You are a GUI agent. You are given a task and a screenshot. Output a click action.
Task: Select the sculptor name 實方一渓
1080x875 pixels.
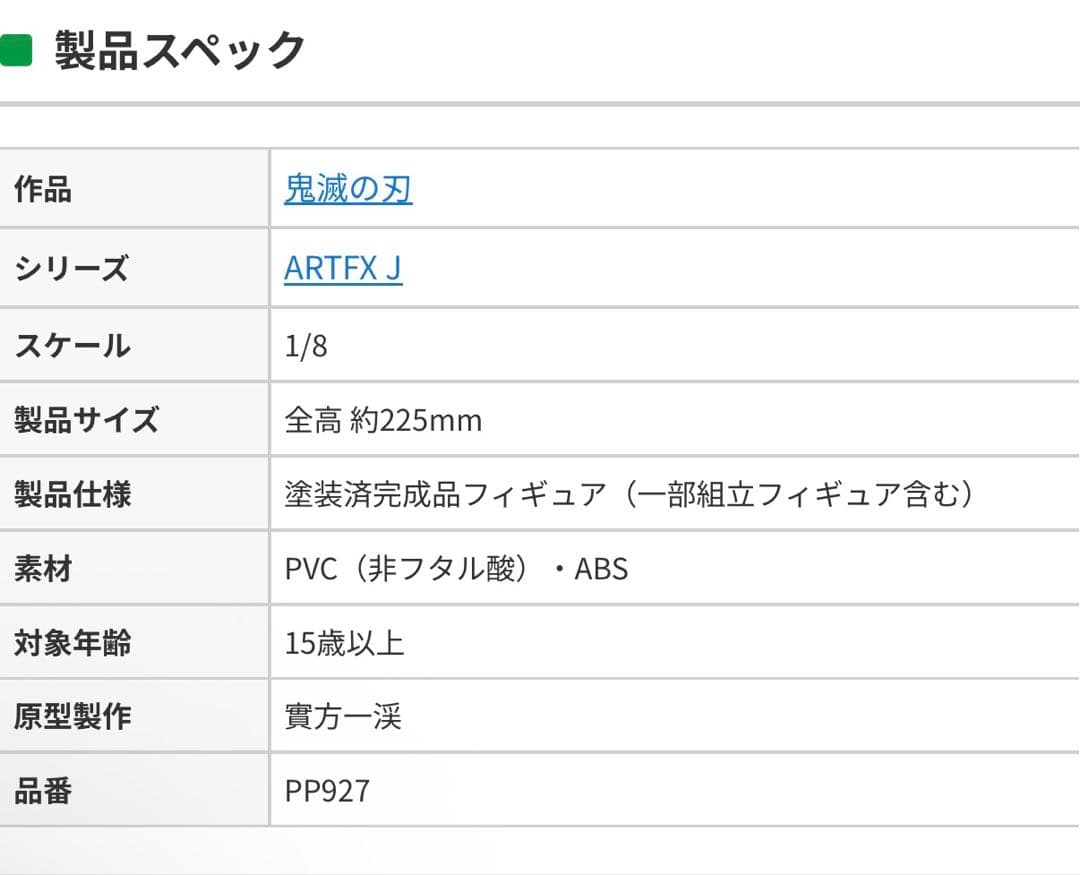[343, 717]
